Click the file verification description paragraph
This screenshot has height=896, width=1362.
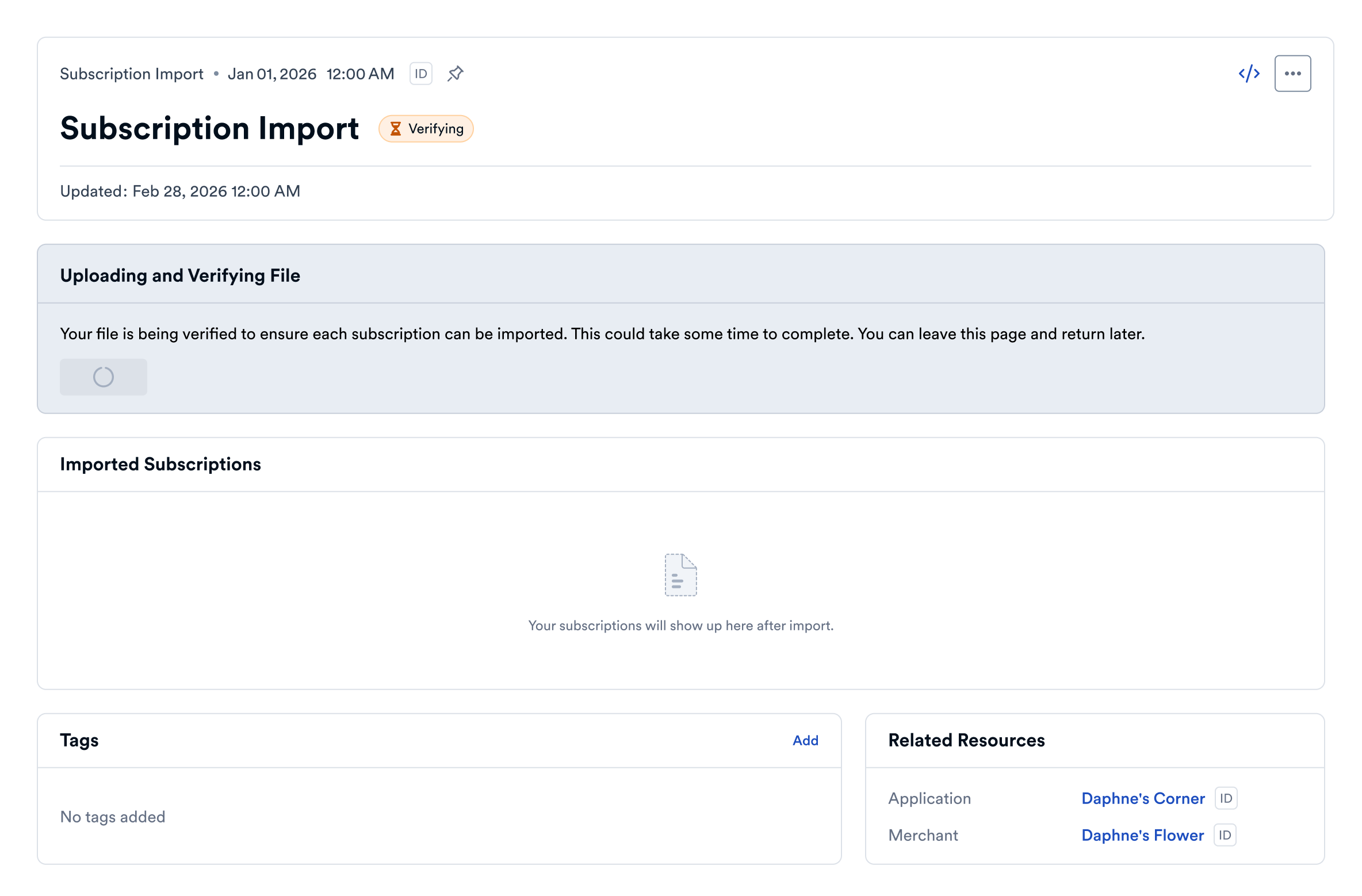602,334
